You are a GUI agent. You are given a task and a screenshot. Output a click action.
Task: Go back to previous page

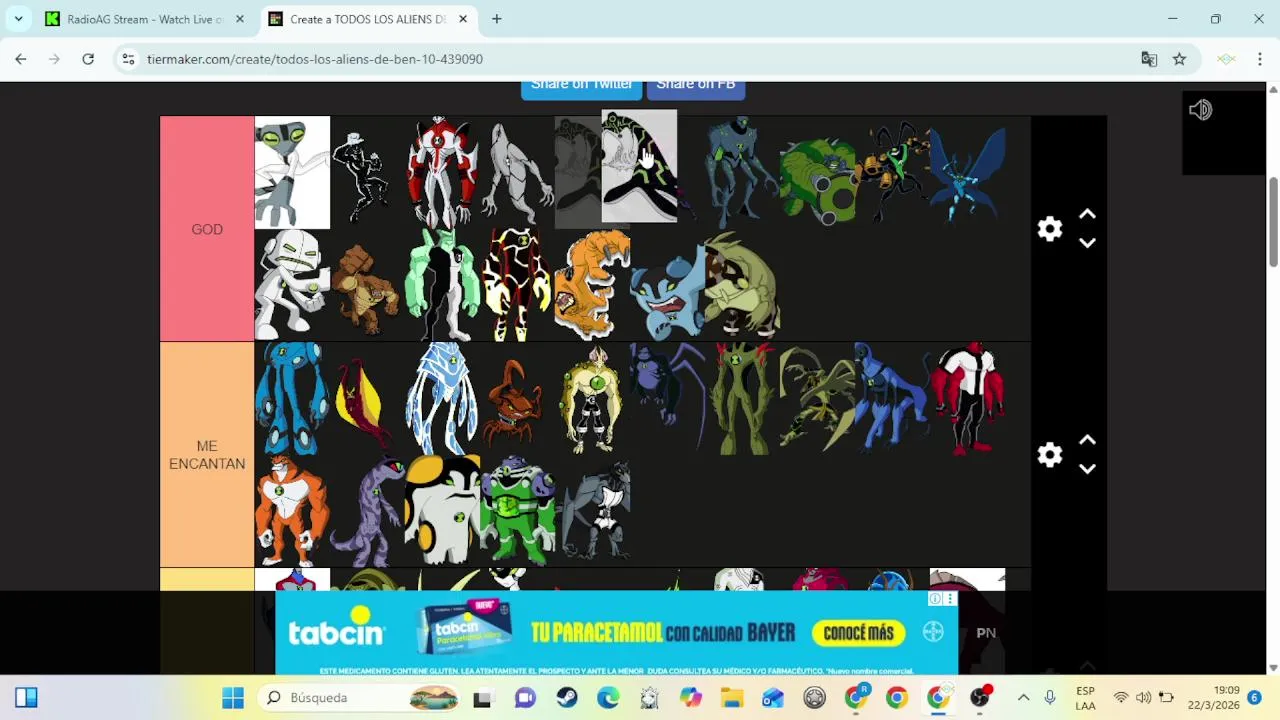click(22, 59)
